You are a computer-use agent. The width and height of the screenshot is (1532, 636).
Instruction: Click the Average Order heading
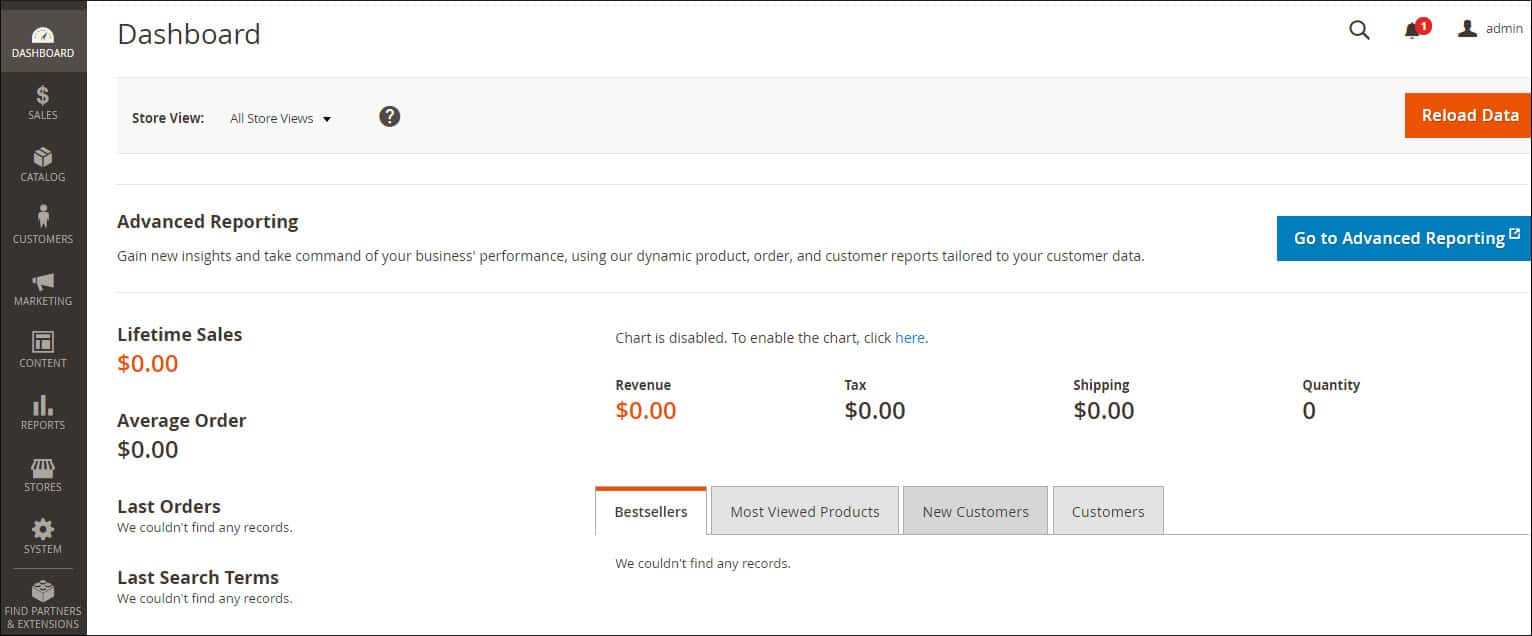(x=182, y=420)
